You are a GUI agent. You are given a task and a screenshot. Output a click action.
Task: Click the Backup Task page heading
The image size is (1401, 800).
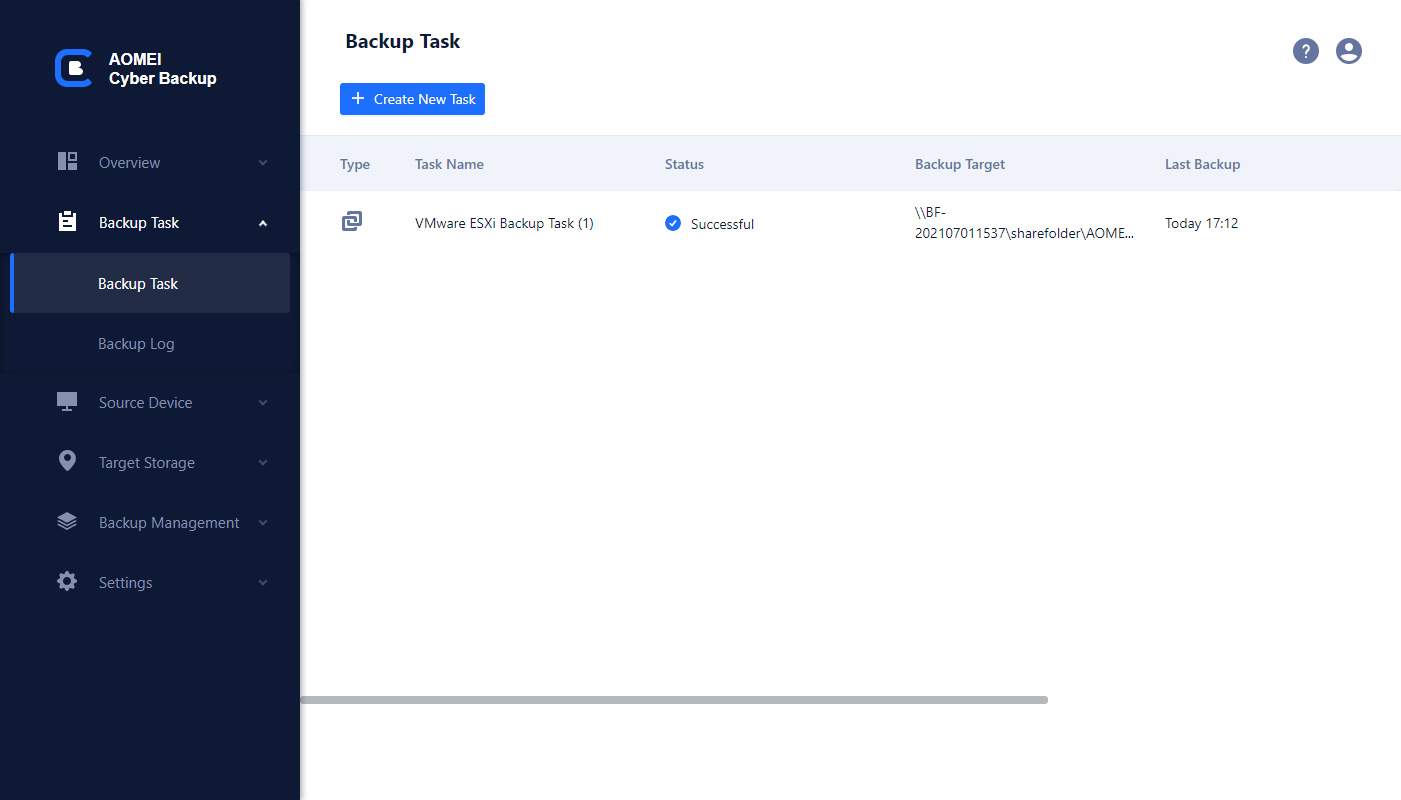403,41
